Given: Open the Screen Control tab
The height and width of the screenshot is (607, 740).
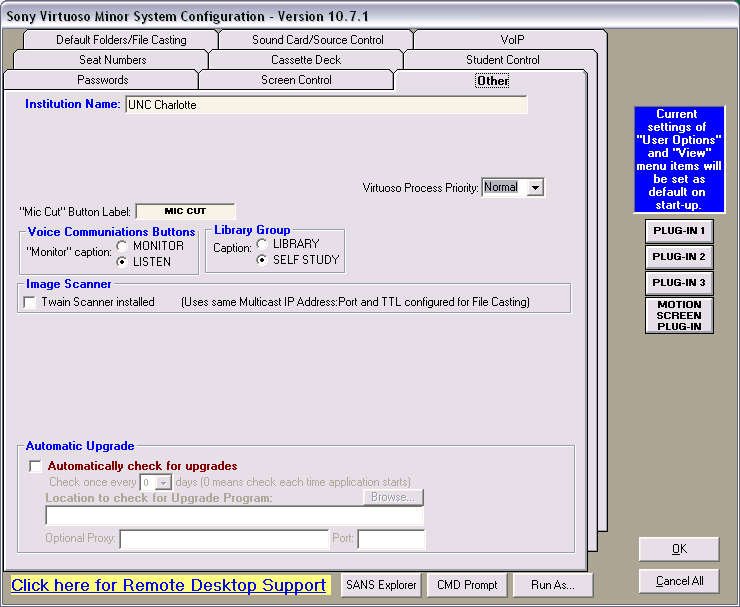Looking at the screenshot, I should point(296,80).
